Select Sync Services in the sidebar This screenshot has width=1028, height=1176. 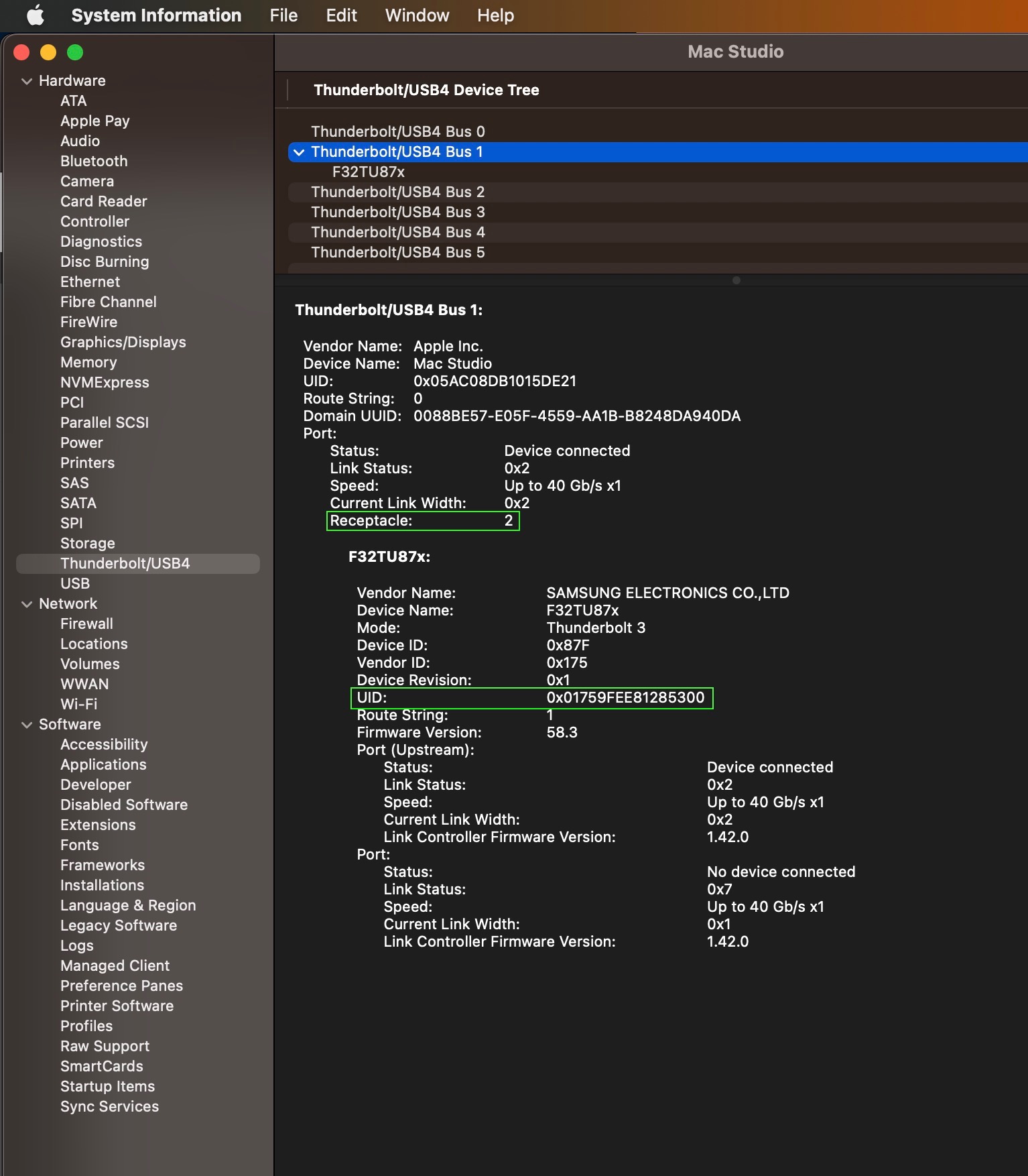(x=109, y=1106)
